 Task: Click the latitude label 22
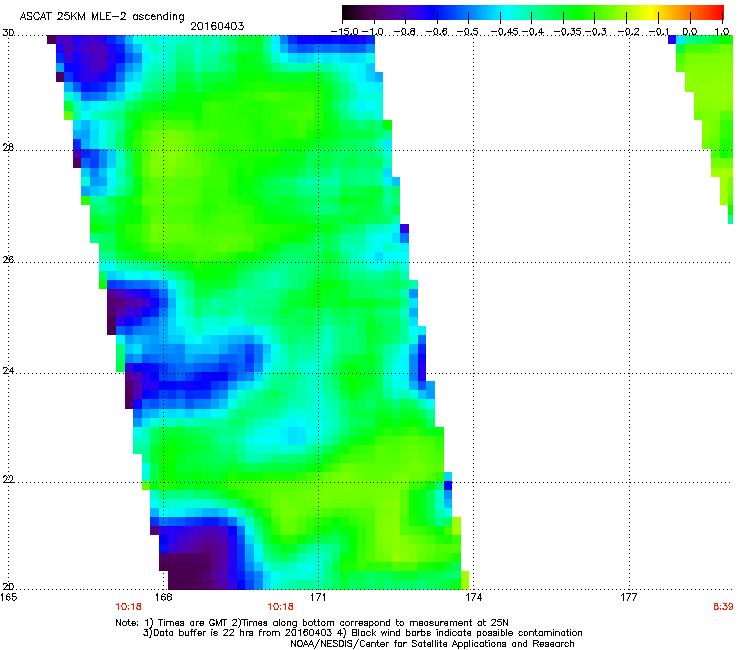point(8,479)
